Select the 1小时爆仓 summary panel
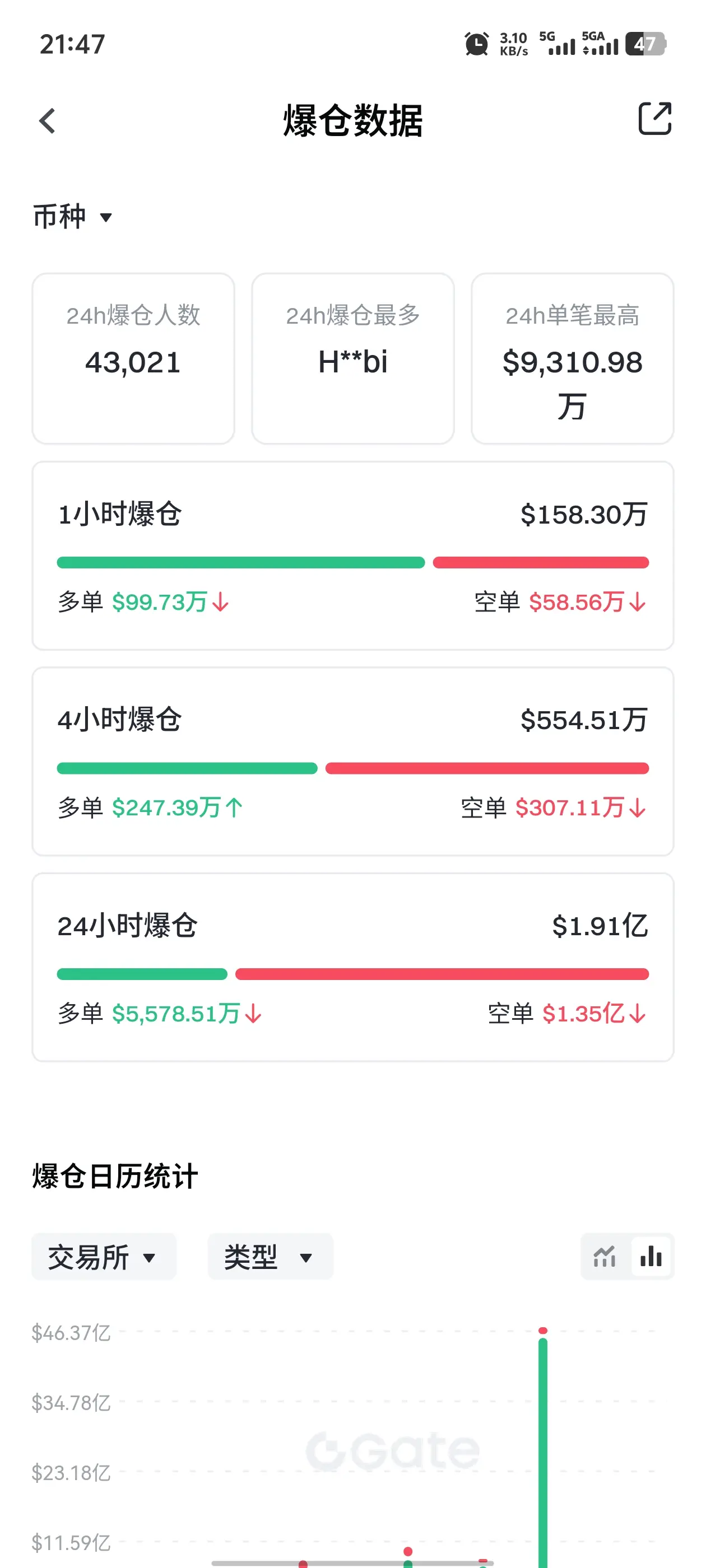This screenshot has height=1568, width=706. 352,556
